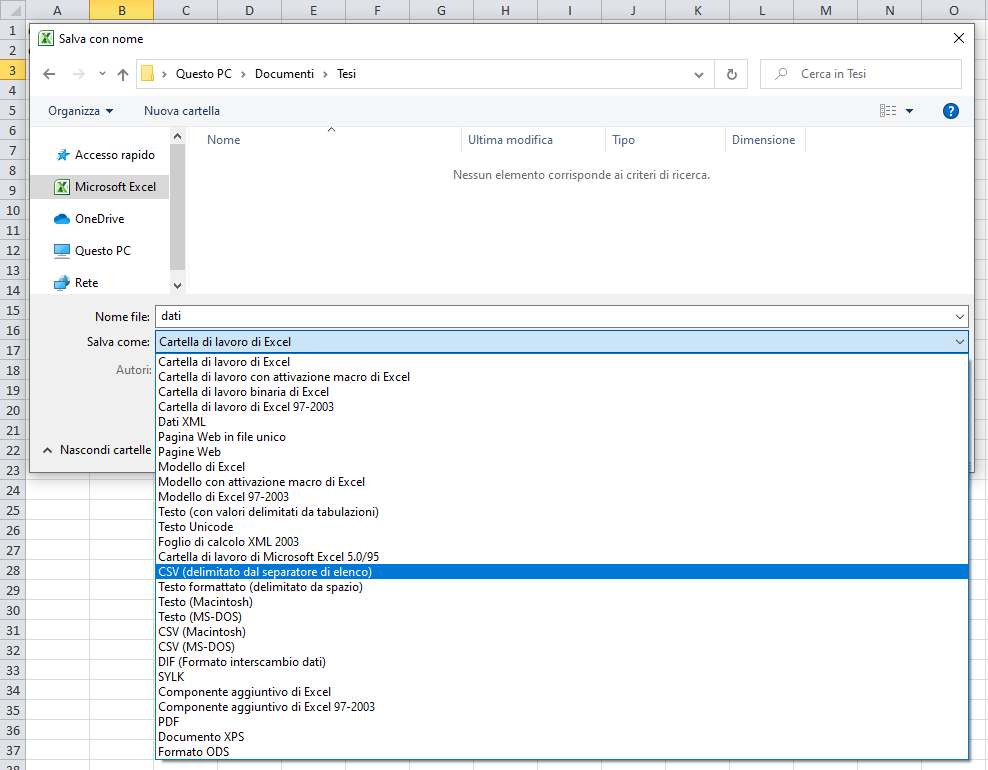Open help with the blue question icon
988x770 pixels.
pyautogui.click(x=951, y=111)
